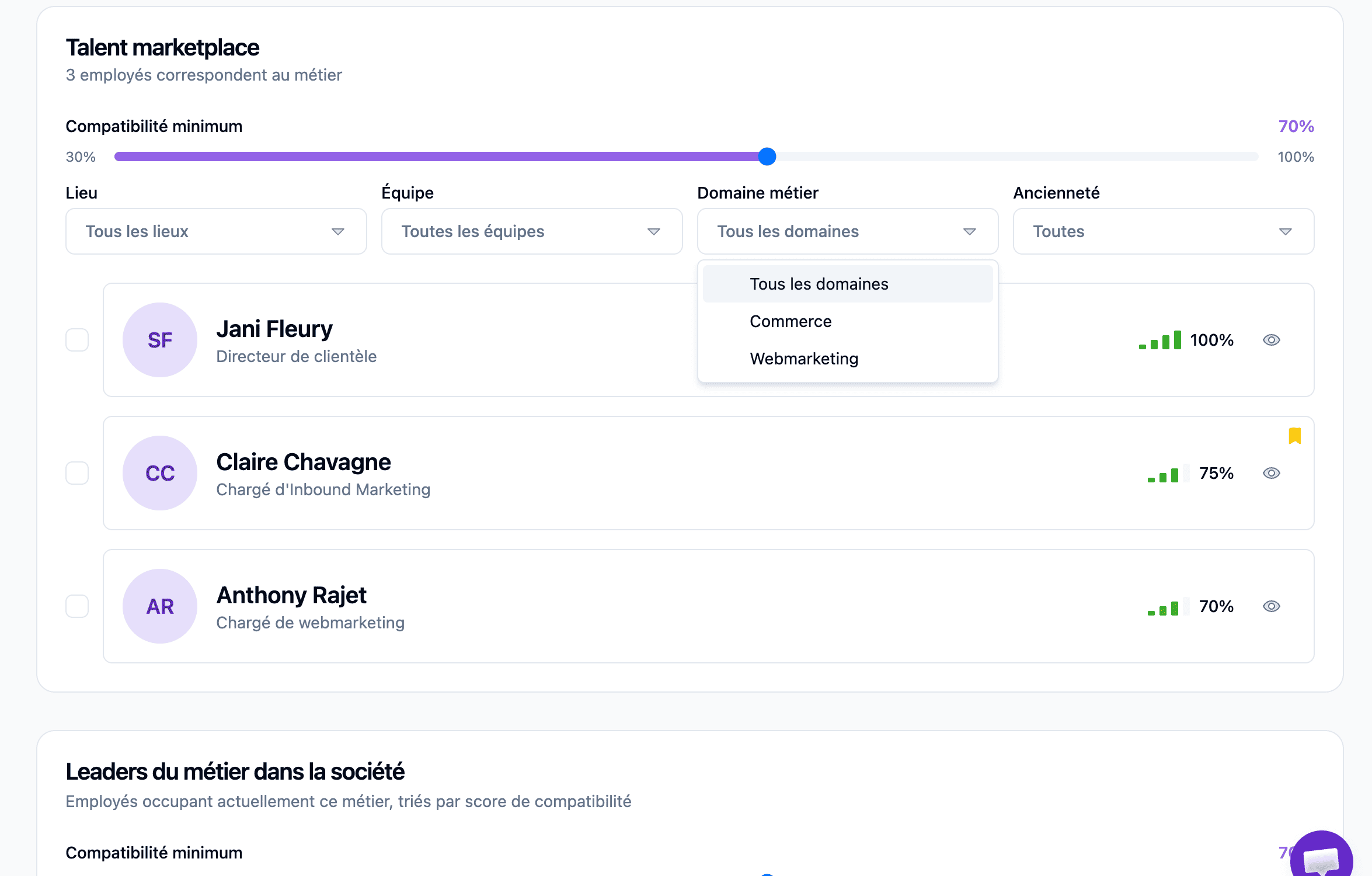Select Claire Chavagne's checkbox
This screenshot has height=876, width=1372.
tap(77, 473)
